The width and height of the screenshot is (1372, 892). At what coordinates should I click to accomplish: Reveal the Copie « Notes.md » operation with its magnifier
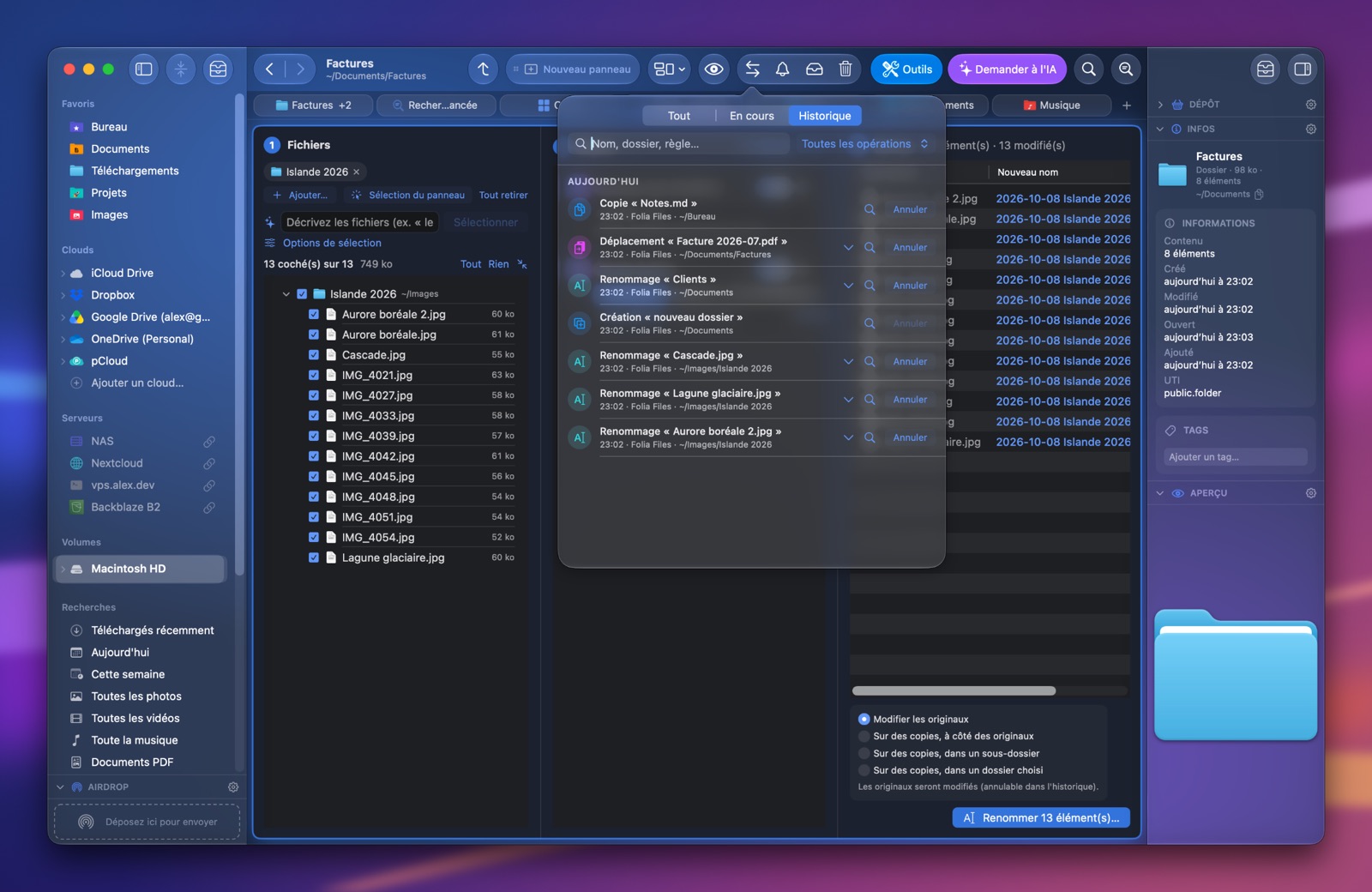[870, 209]
